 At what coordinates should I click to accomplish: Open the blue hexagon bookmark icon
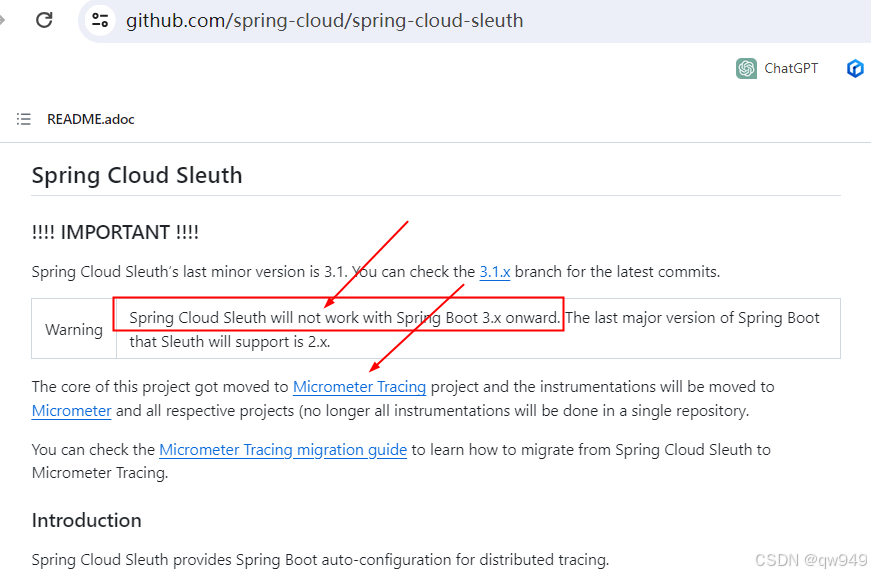(855, 68)
